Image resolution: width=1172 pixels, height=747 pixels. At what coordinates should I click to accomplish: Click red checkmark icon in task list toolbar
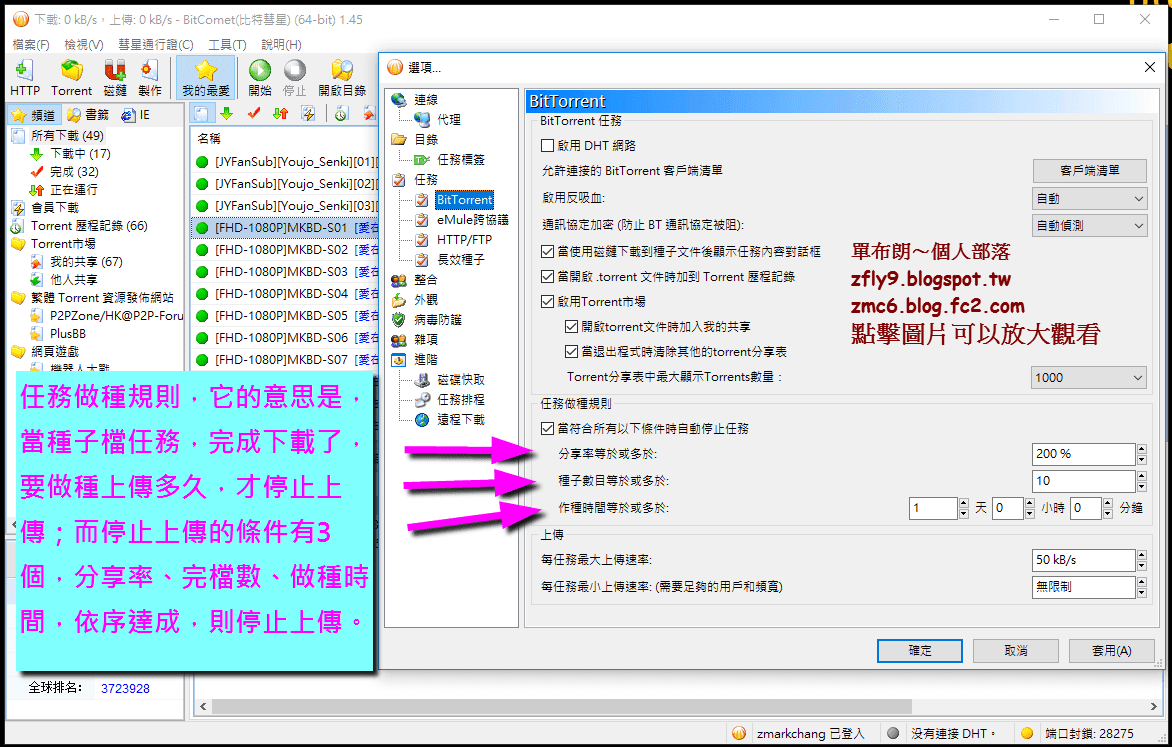coord(253,114)
